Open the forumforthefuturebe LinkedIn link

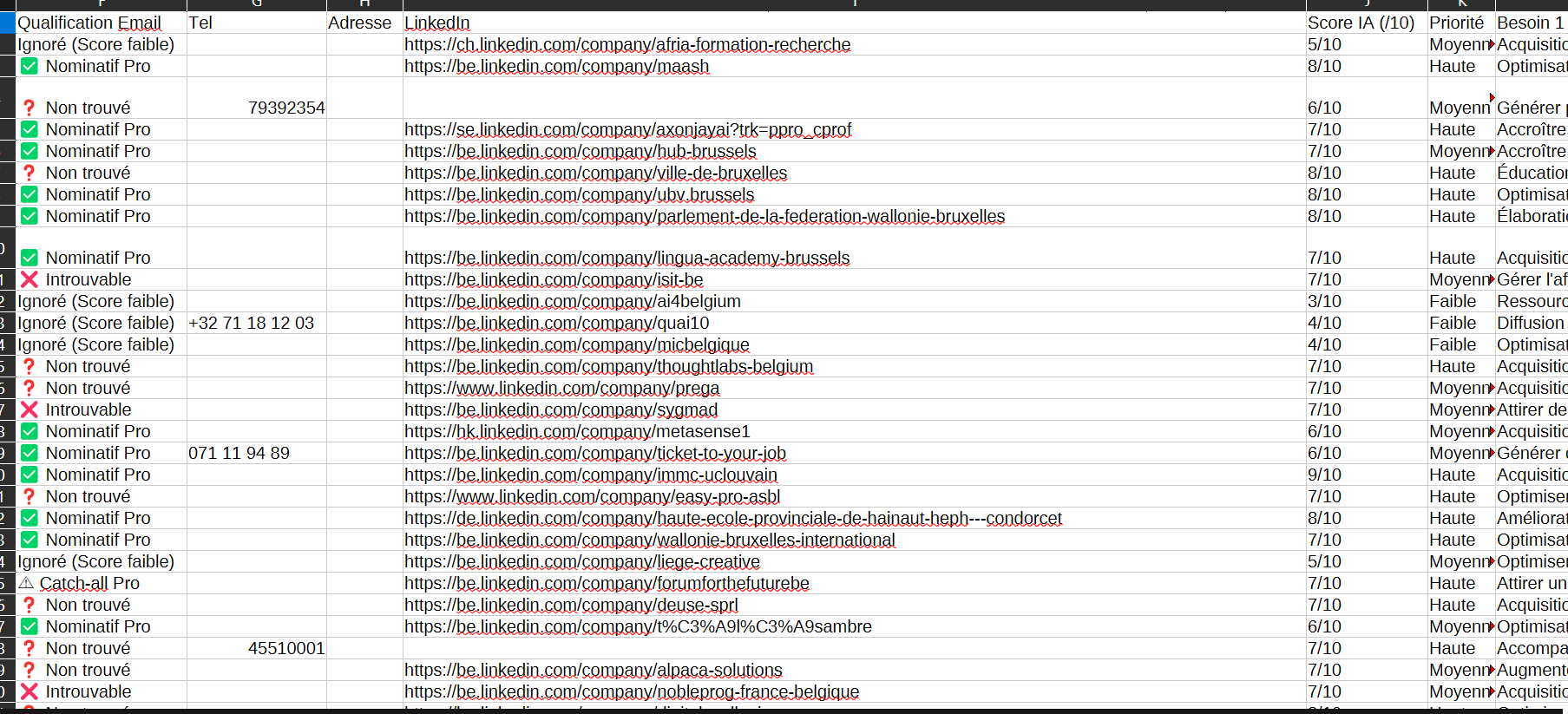pos(607,583)
